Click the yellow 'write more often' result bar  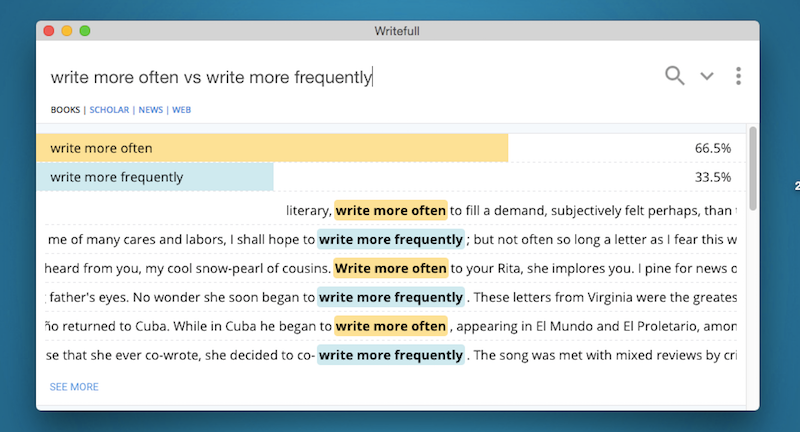(x=272, y=148)
